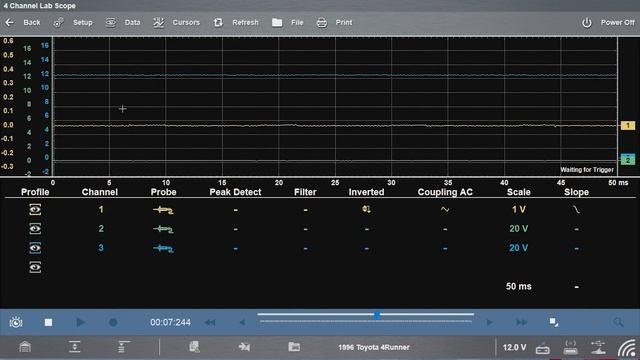Viewport: 640px width, 360px height.
Task: Click the playback position slider handle
Action: pos(377,314)
